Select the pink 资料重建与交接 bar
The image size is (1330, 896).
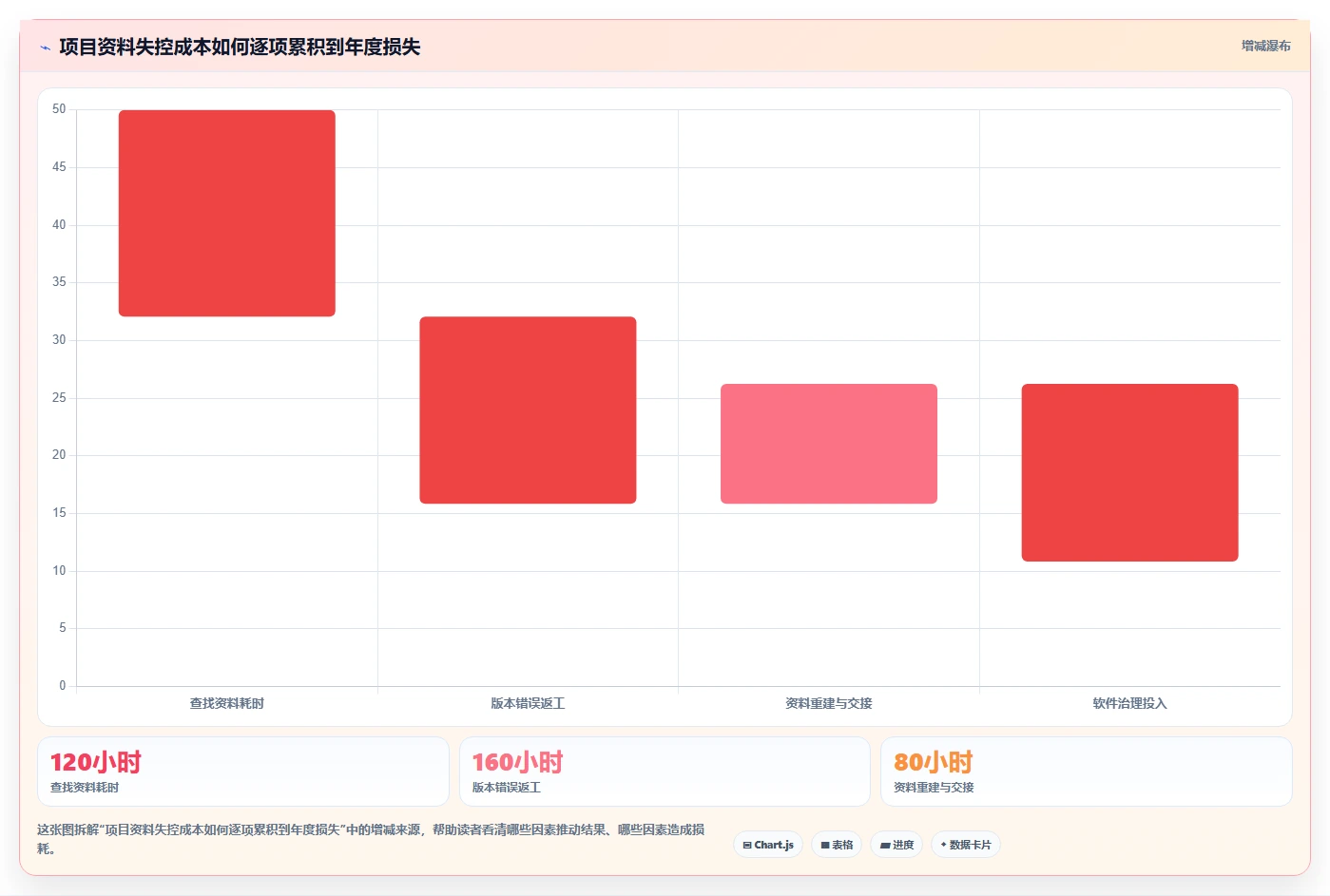828,444
